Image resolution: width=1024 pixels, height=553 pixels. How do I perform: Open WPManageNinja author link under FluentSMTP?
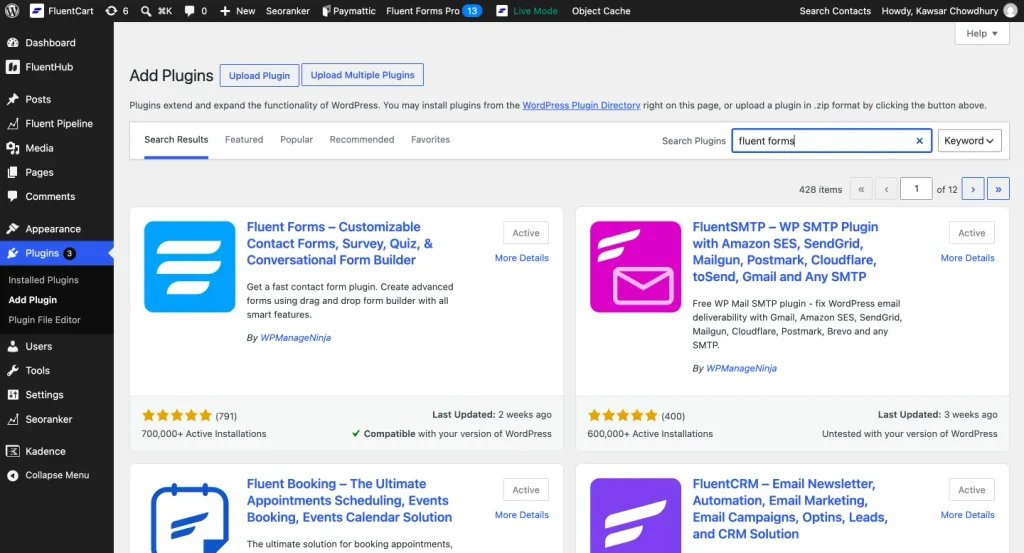[x=741, y=368]
